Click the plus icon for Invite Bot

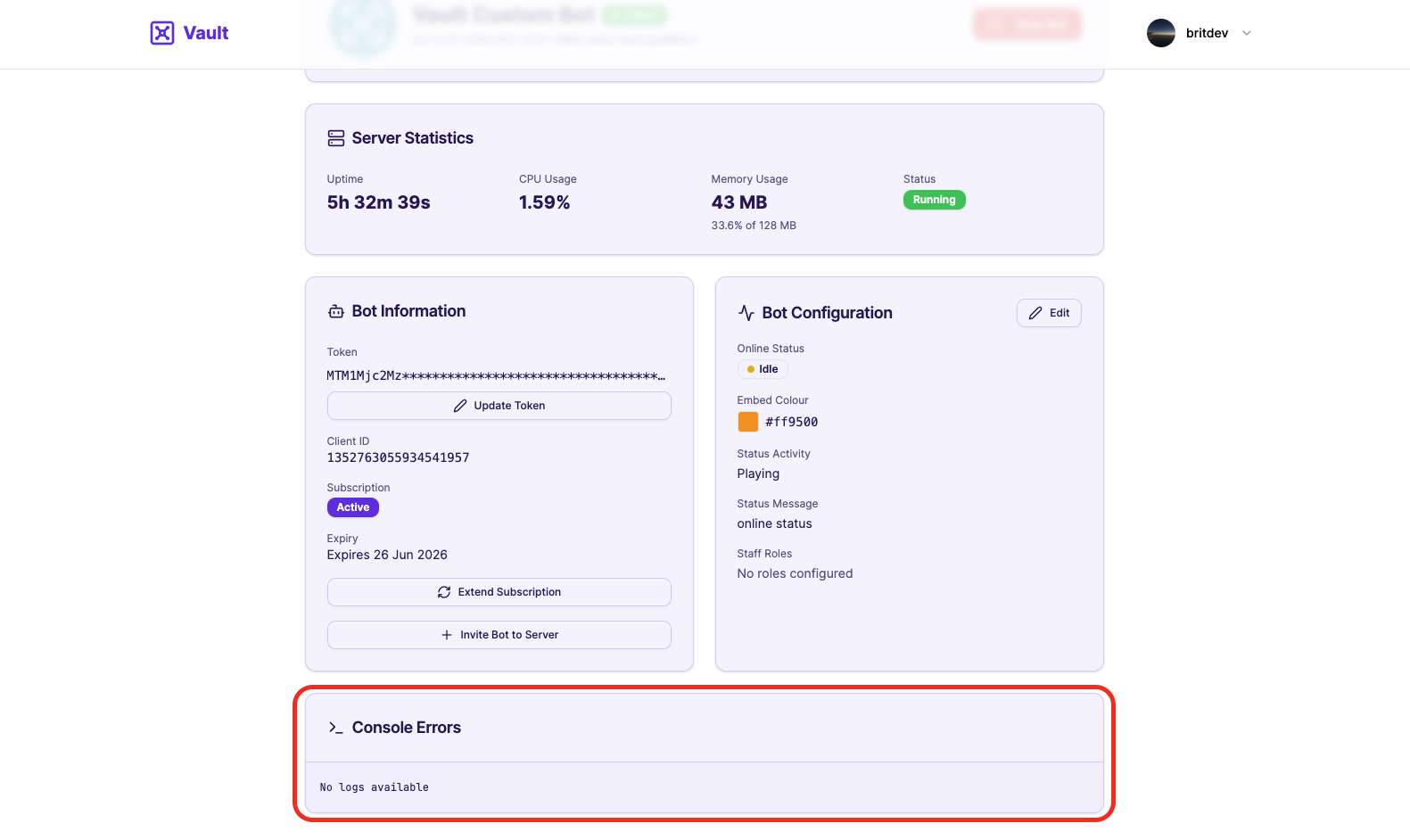[447, 635]
